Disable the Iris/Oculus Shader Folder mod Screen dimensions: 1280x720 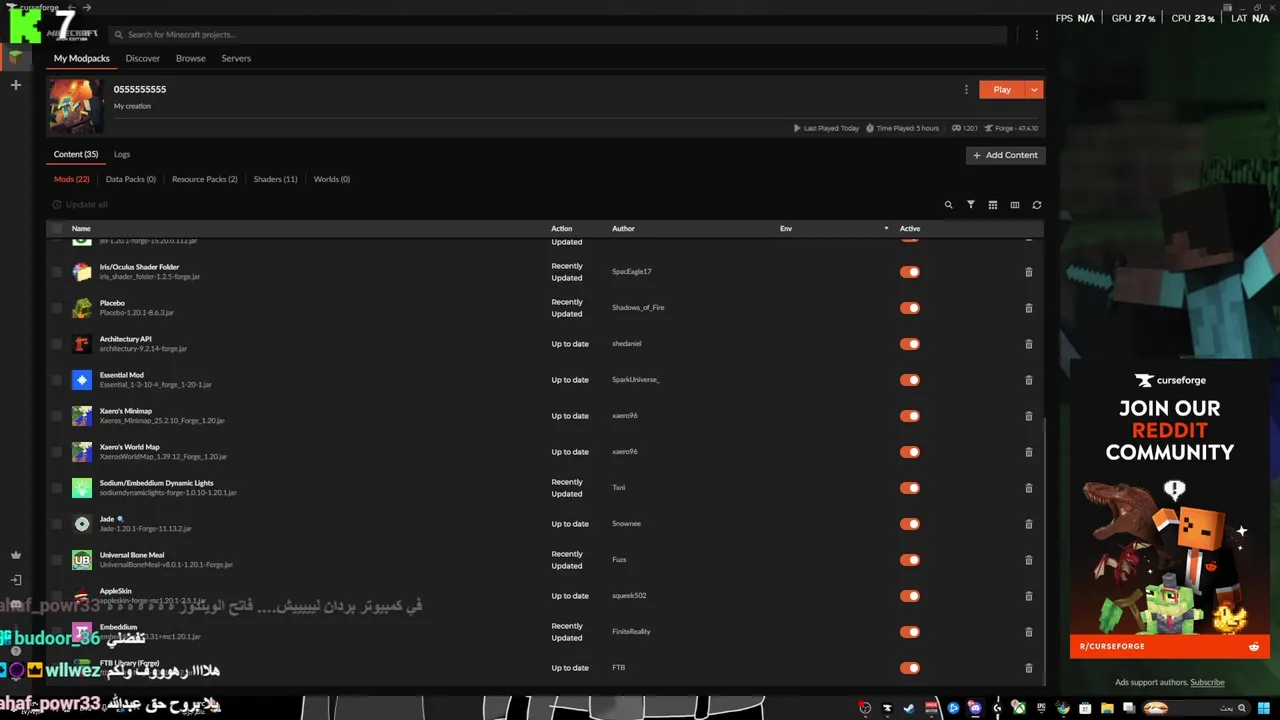909,272
